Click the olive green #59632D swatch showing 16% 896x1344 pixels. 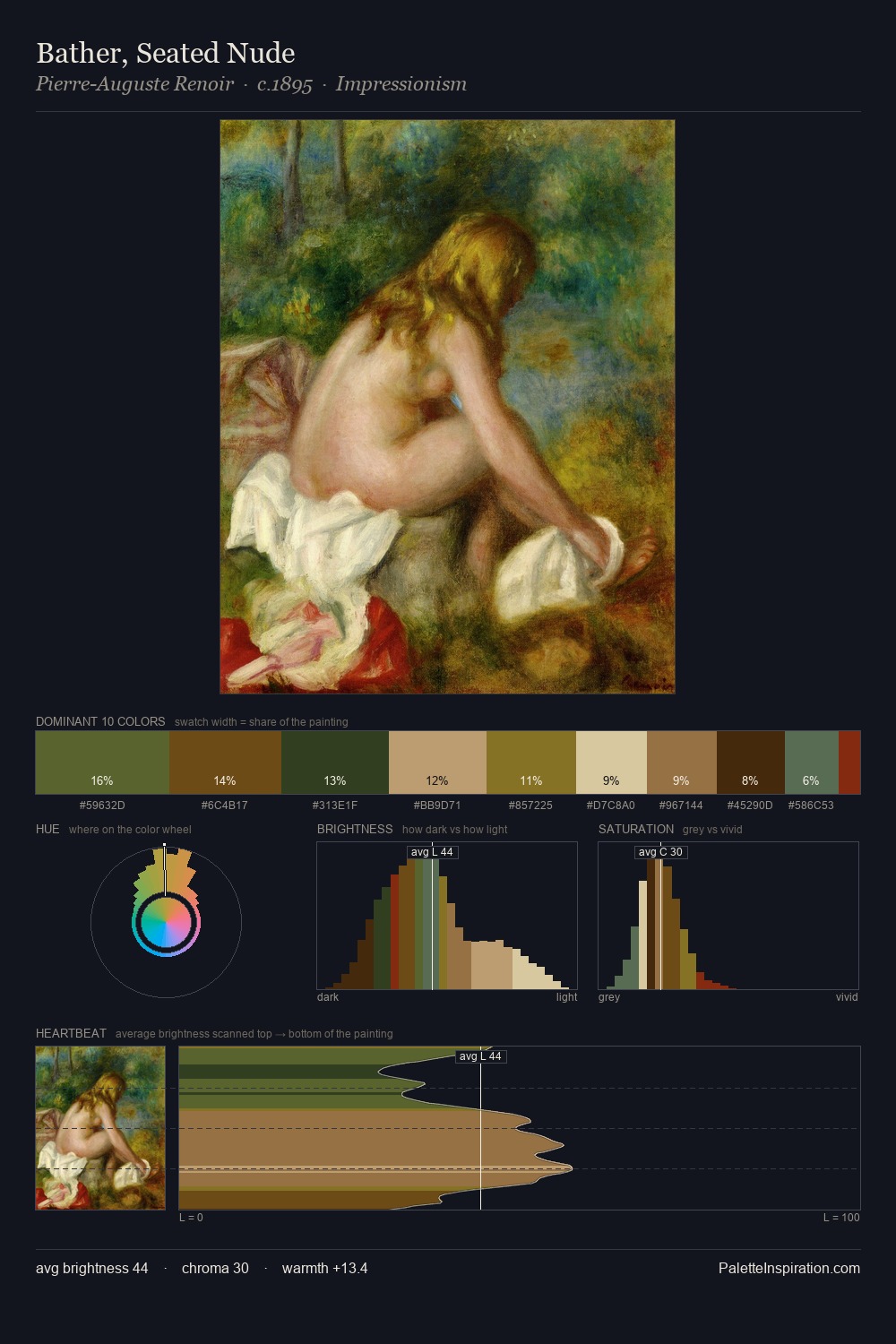pyautogui.click(x=102, y=762)
